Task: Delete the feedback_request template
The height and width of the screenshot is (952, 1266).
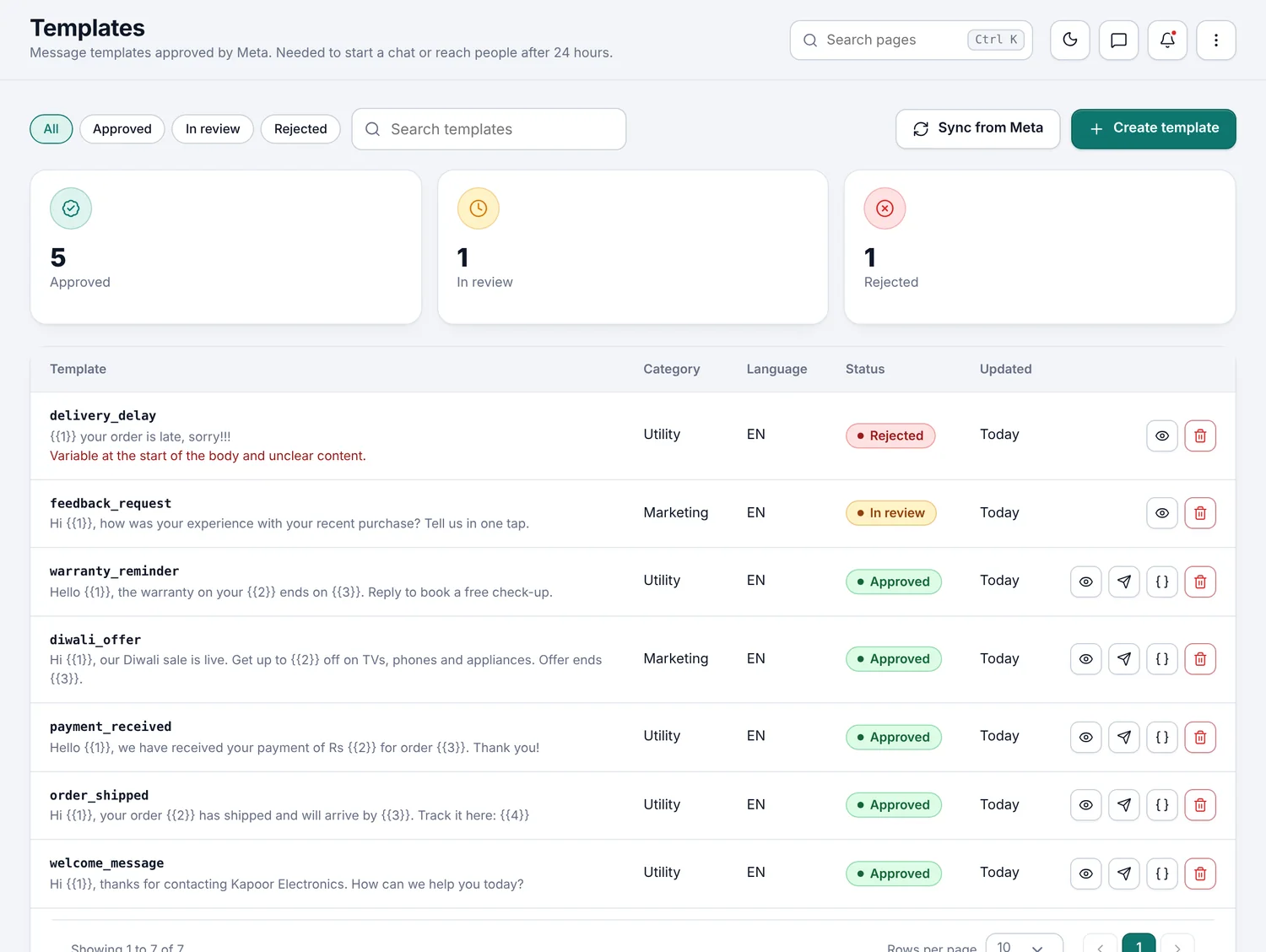Action: pos(1200,513)
